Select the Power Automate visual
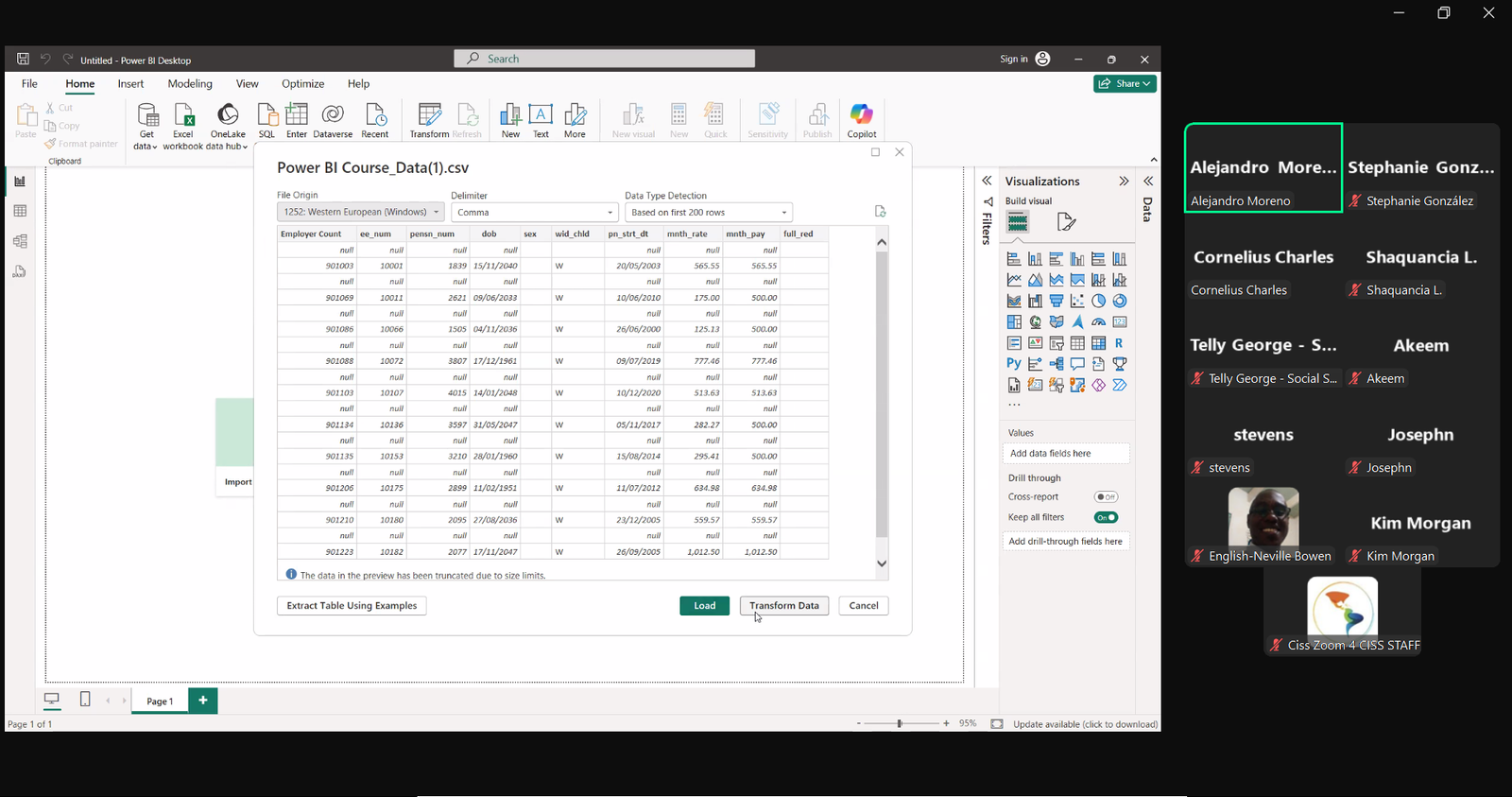The image size is (1512, 797). [x=1120, y=385]
